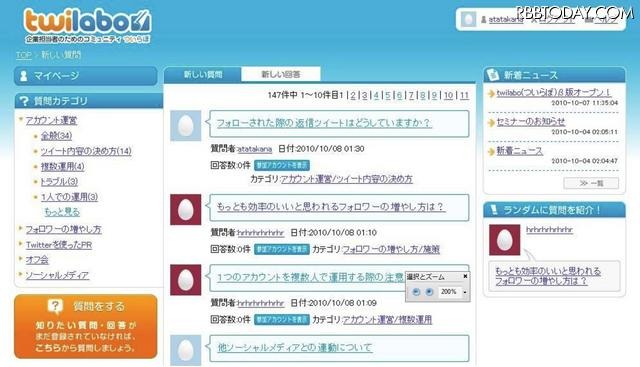Viewport: 640px width, 367px height.
Task: Open the アカウント運営 category
Action: [x=51, y=120]
